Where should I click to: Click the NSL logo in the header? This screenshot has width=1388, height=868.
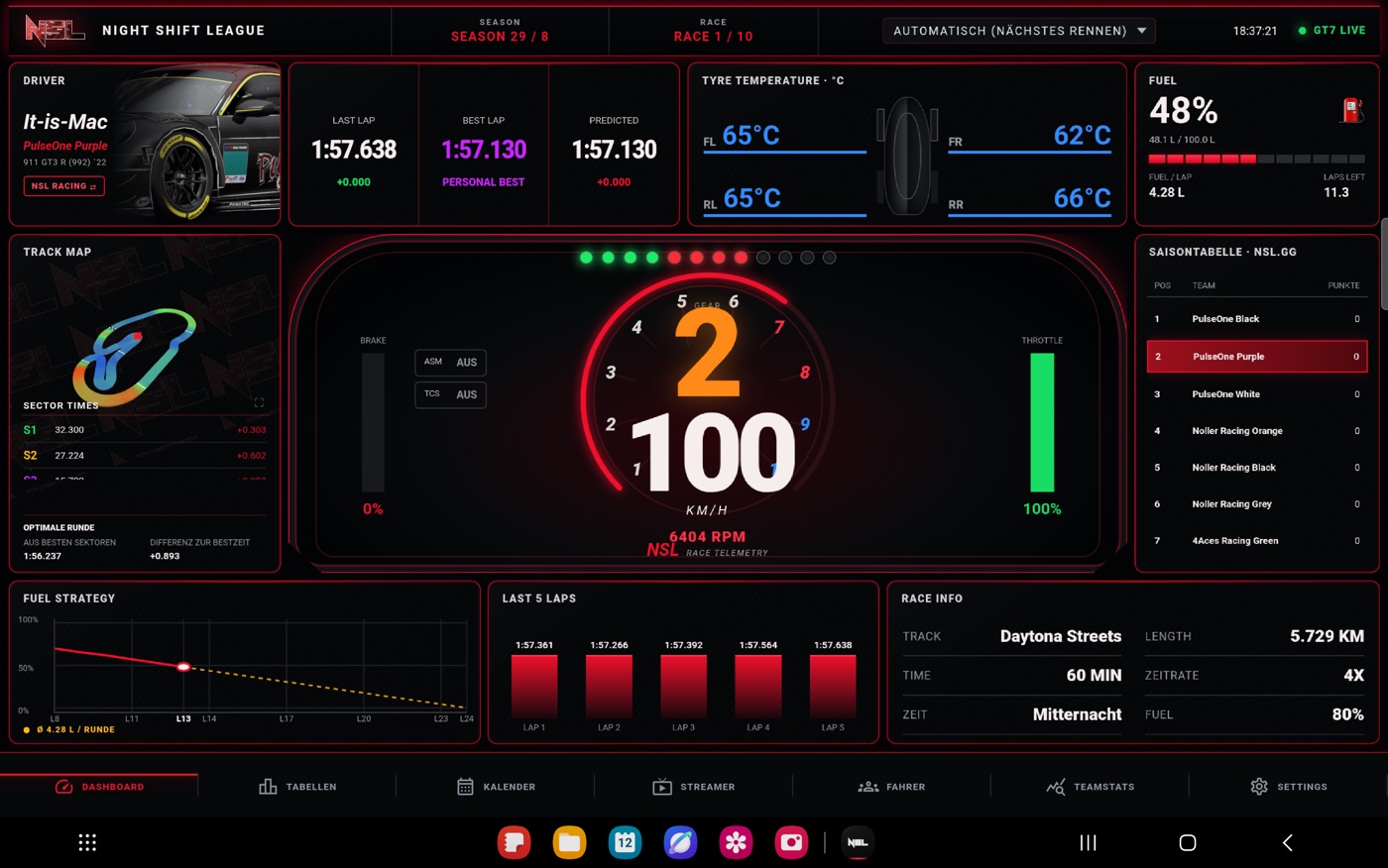pos(55,31)
